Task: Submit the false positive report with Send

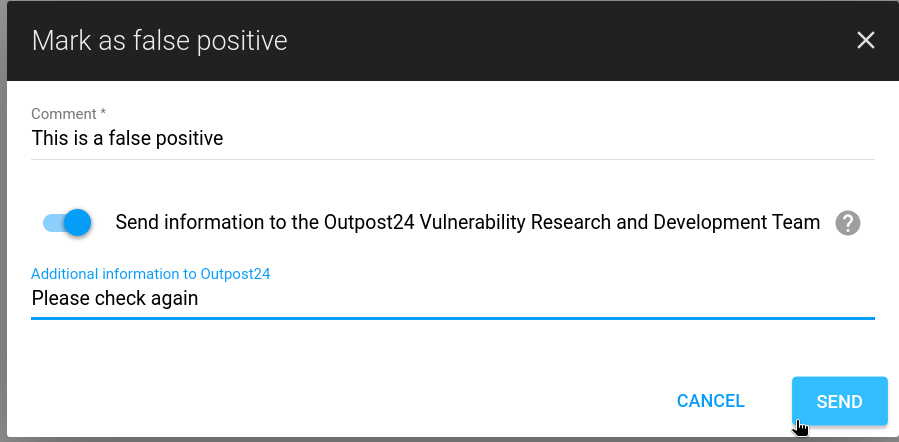Action: 839,401
